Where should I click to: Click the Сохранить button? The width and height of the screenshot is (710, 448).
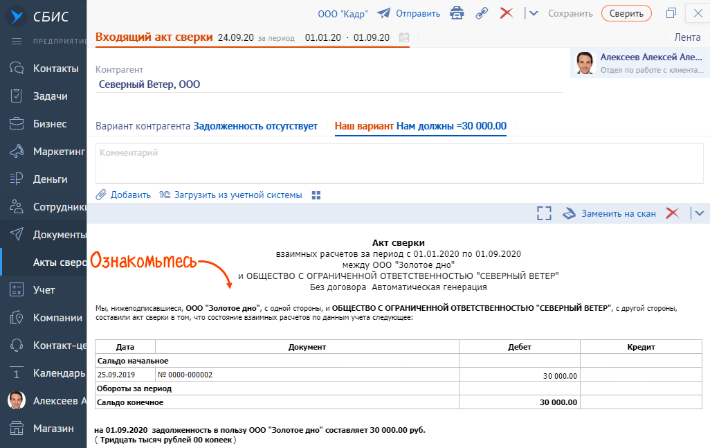coord(570,14)
